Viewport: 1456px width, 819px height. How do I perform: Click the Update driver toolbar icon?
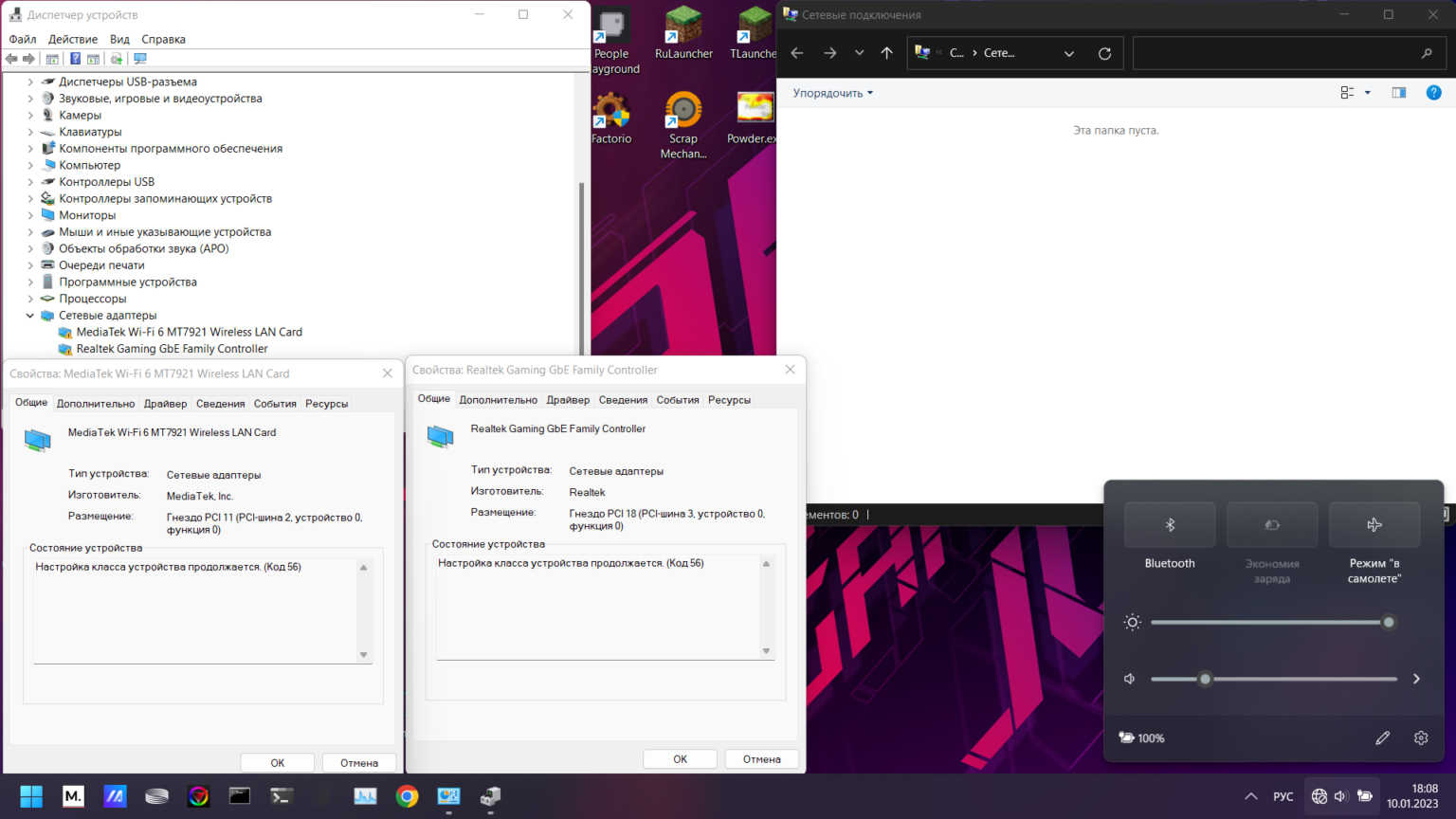[117, 59]
